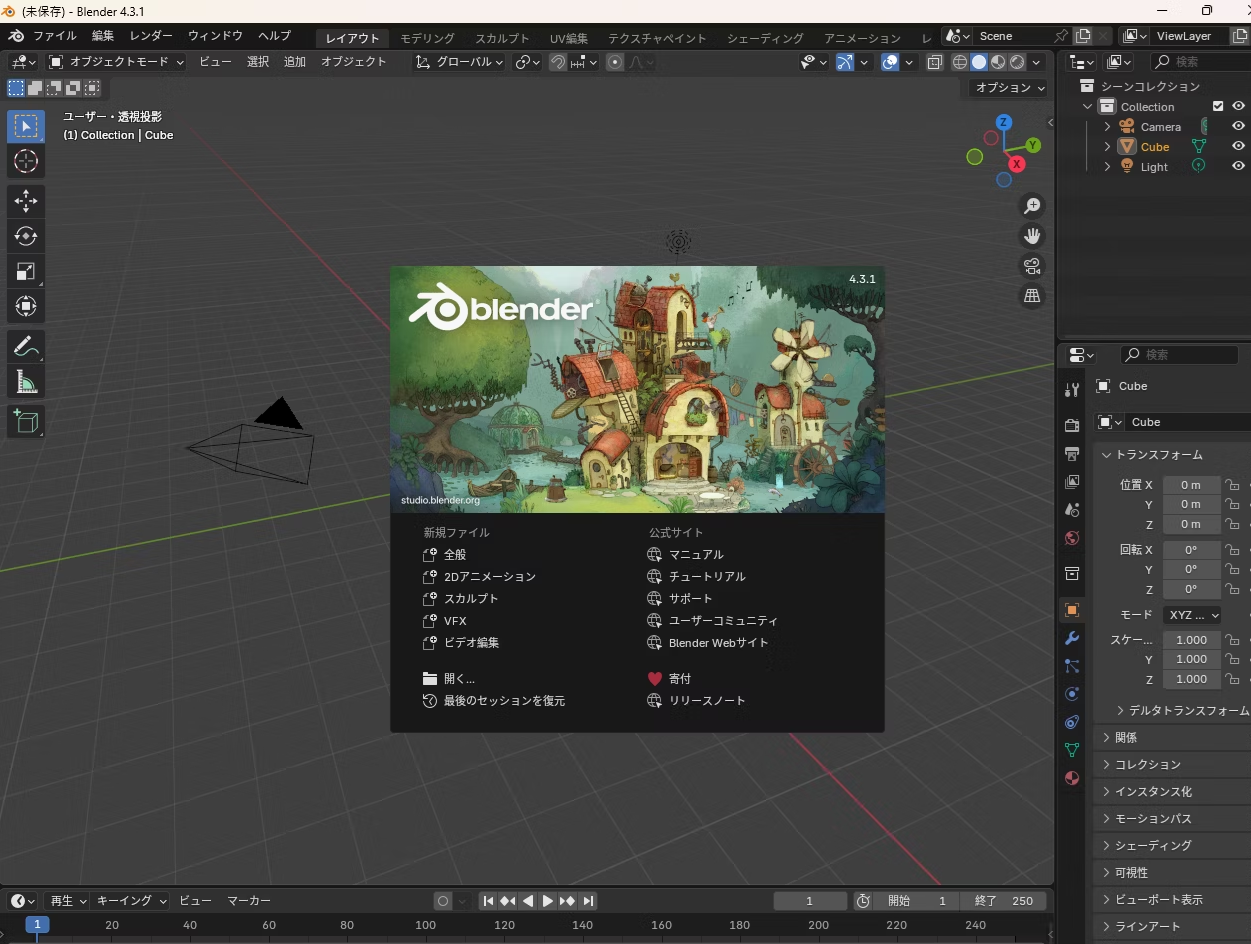Hide the Light object in outliner

pyautogui.click(x=1238, y=167)
